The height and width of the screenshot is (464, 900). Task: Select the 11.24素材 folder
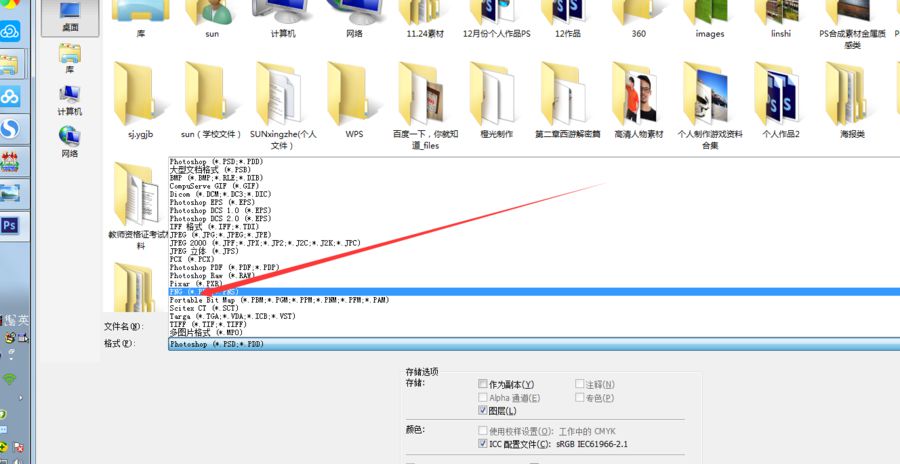(x=425, y=18)
